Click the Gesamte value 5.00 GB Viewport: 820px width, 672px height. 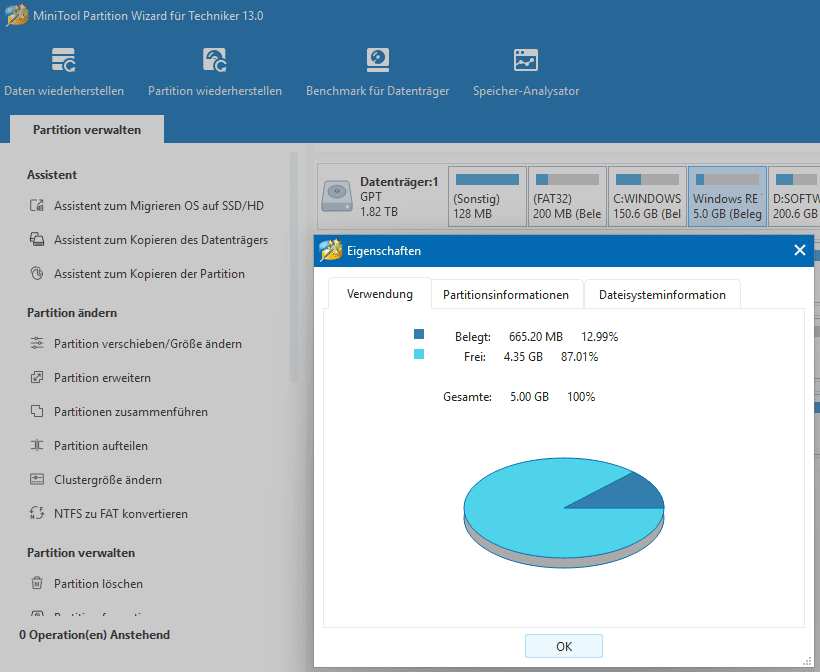tap(529, 397)
